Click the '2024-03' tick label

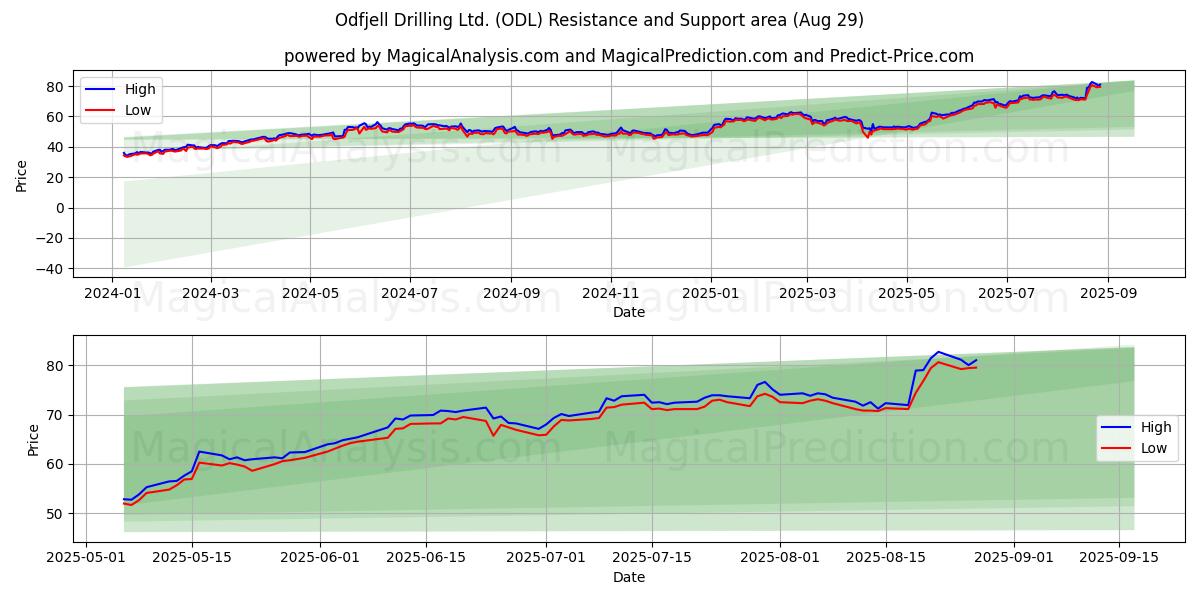click(211, 294)
